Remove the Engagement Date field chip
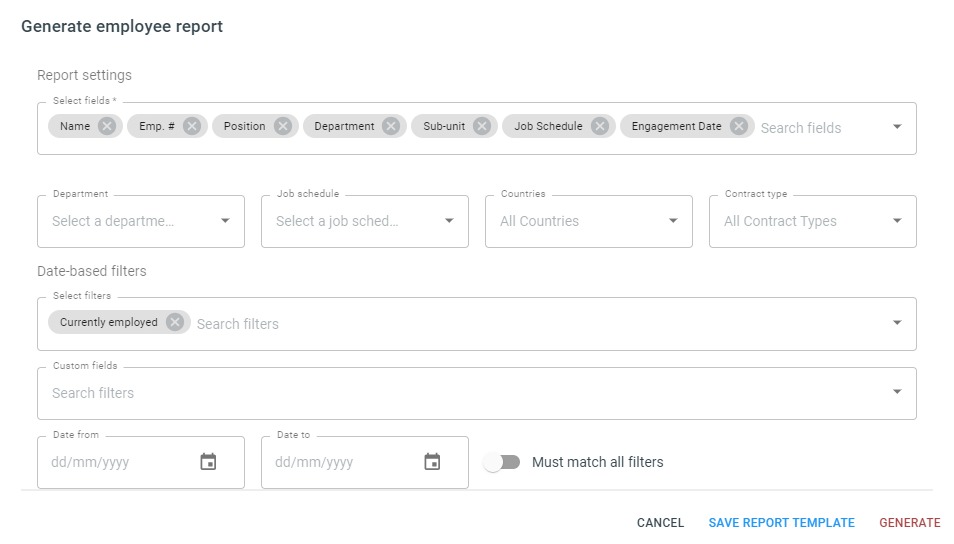The height and width of the screenshot is (544, 954). coord(739,126)
